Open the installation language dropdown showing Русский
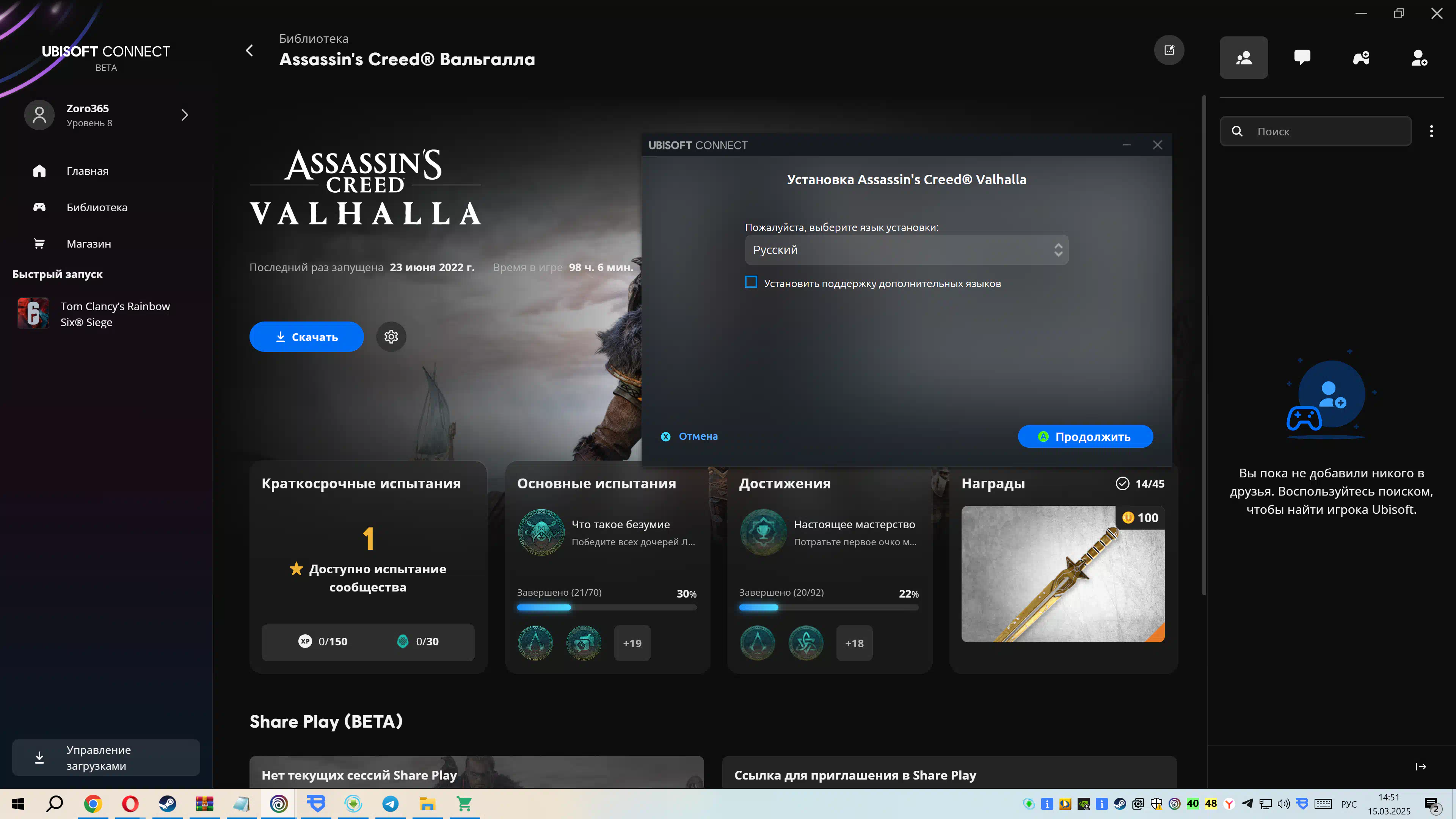 click(x=907, y=250)
